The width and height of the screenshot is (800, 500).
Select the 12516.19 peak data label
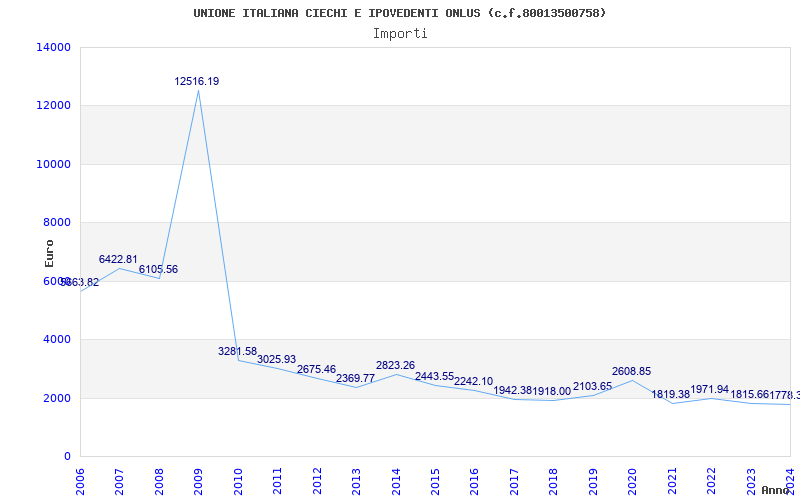(197, 81)
